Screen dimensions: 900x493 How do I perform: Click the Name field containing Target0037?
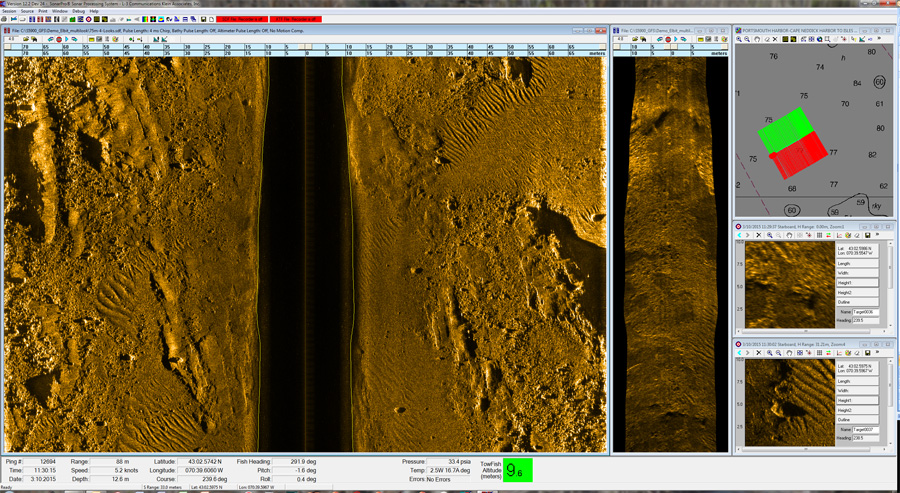pyautogui.click(x=865, y=429)
